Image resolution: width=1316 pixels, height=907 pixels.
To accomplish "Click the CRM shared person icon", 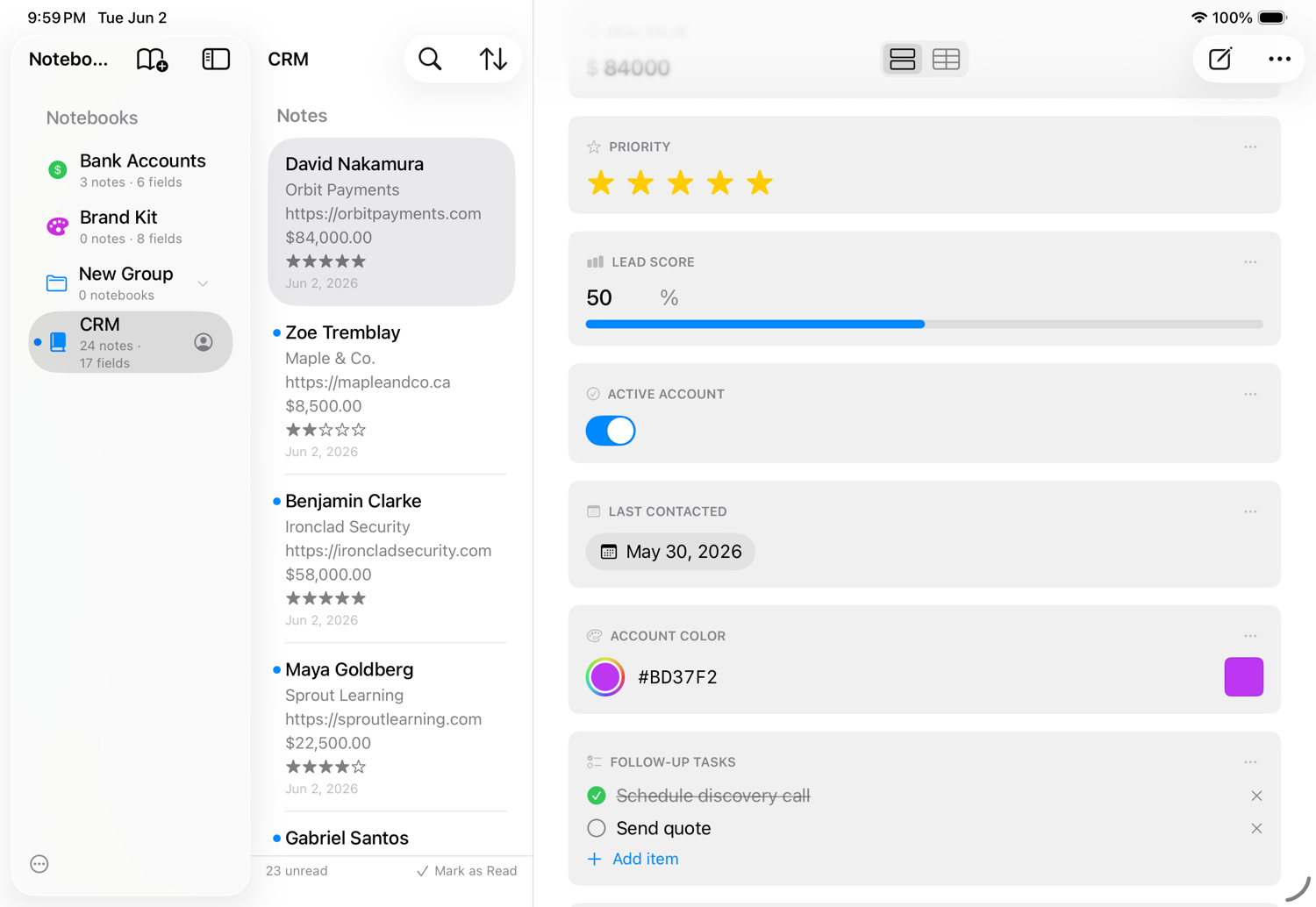I will coord(203,342).
